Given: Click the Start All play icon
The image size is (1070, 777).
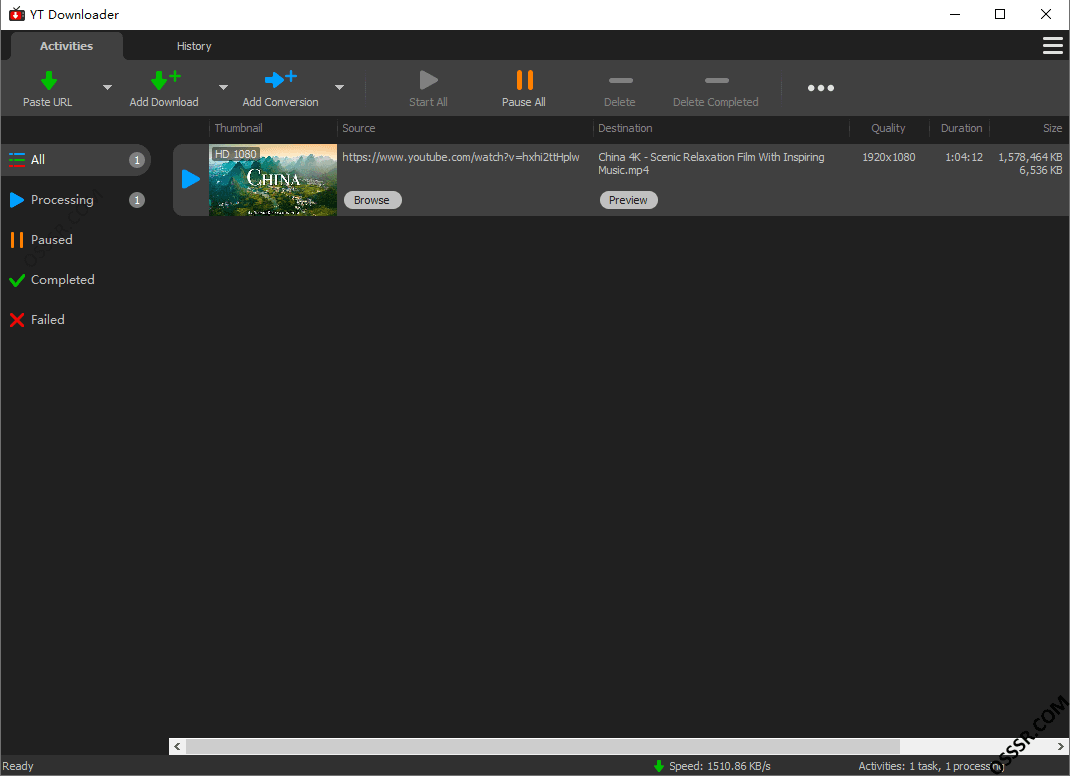Looking at the screenshot, I should [x=429, y=80].
